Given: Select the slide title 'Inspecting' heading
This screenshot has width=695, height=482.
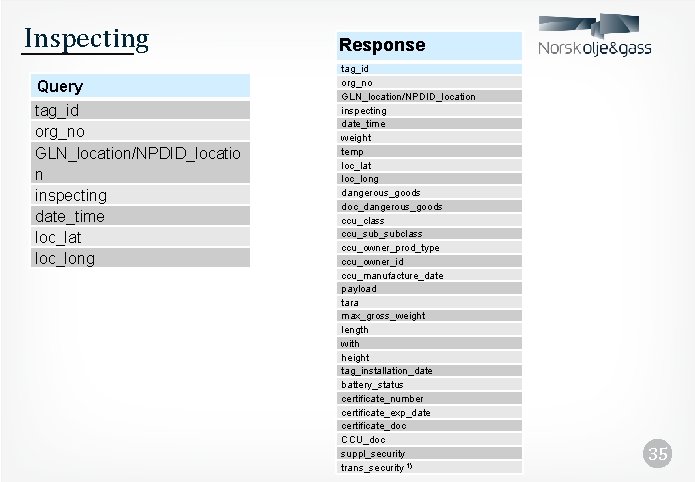Looking at the screenshot, I should tap(86, 39).
